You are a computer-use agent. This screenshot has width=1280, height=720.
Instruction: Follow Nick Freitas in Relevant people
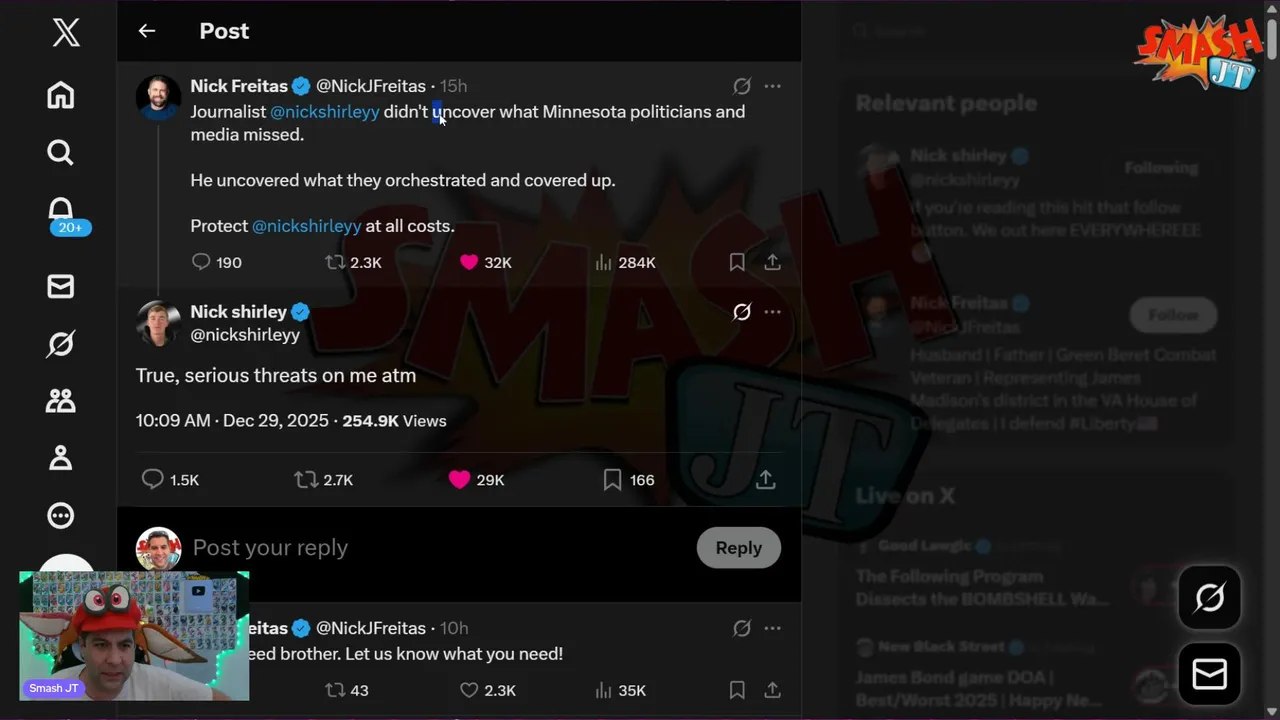pos(1173,315)
